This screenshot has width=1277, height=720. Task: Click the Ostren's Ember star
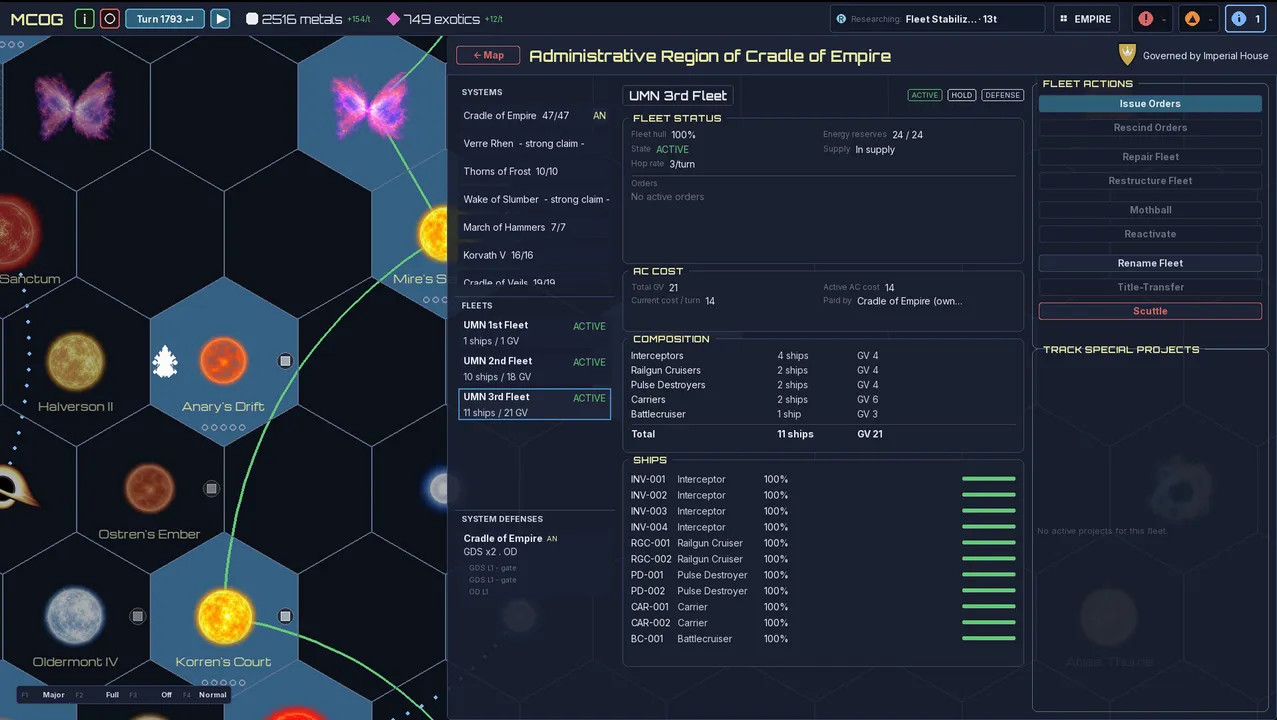149,489
